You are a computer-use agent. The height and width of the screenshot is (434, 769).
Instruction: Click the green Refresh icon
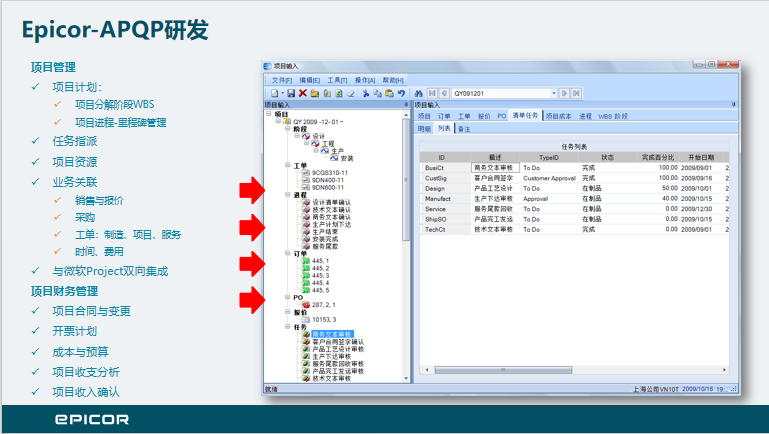pos(338,93)
